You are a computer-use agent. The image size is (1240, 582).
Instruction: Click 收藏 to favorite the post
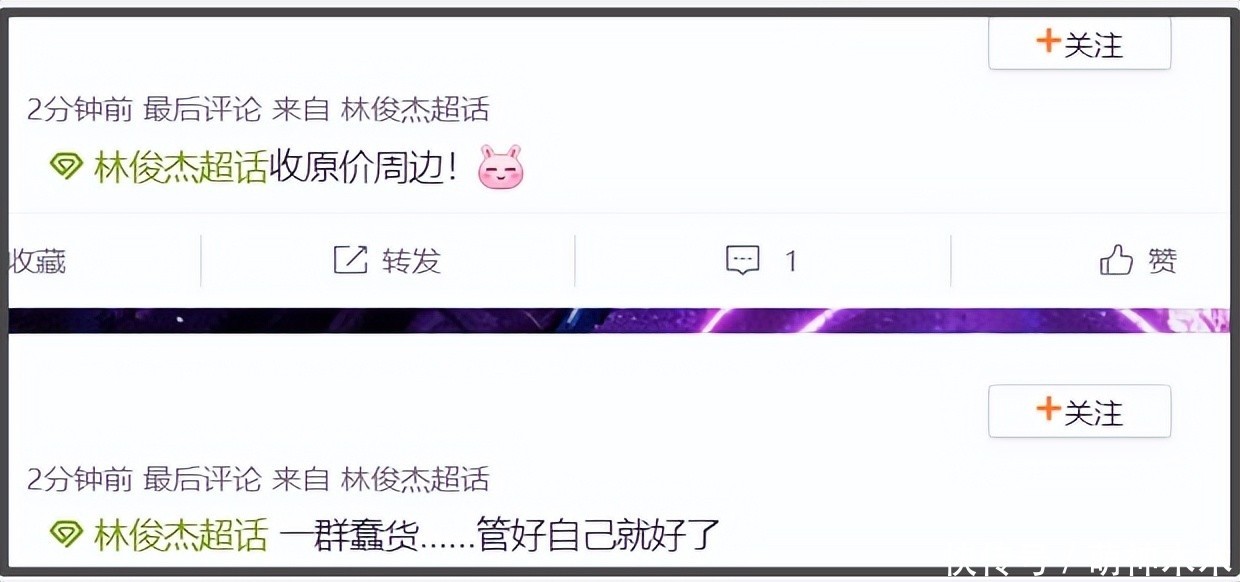tap(37, 261)
